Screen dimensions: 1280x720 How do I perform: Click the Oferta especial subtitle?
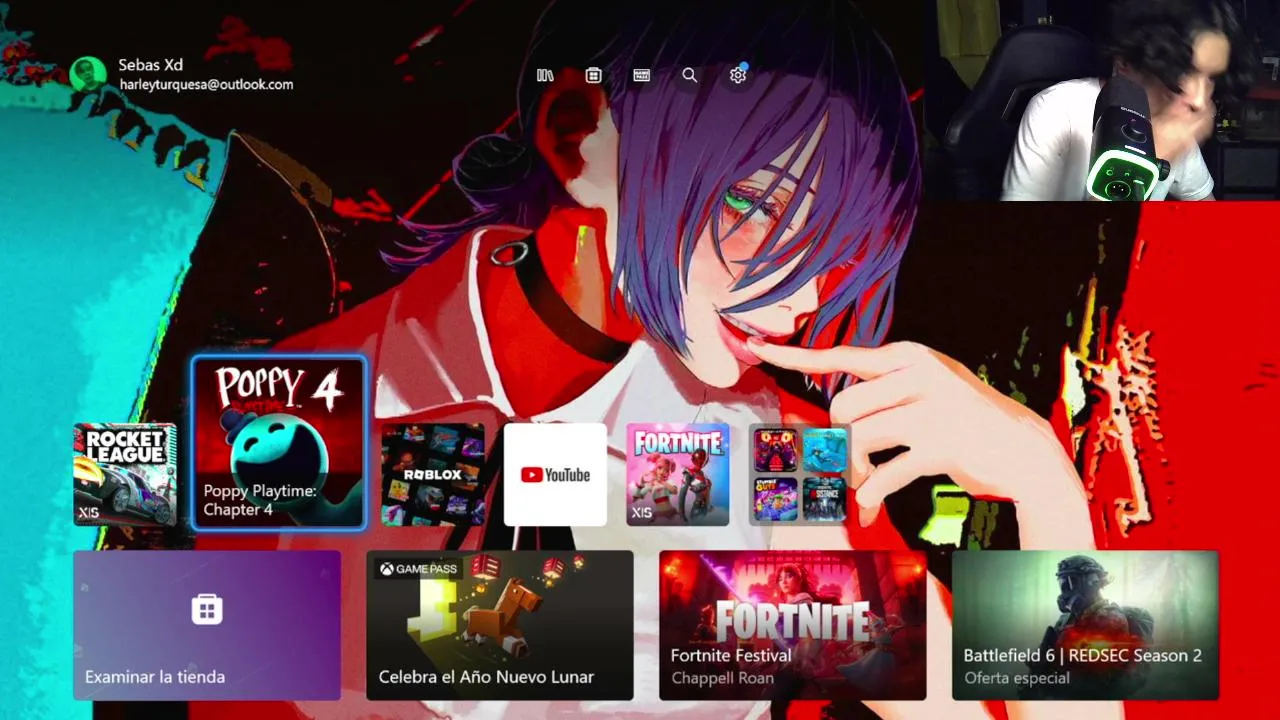coord(1017,678)
